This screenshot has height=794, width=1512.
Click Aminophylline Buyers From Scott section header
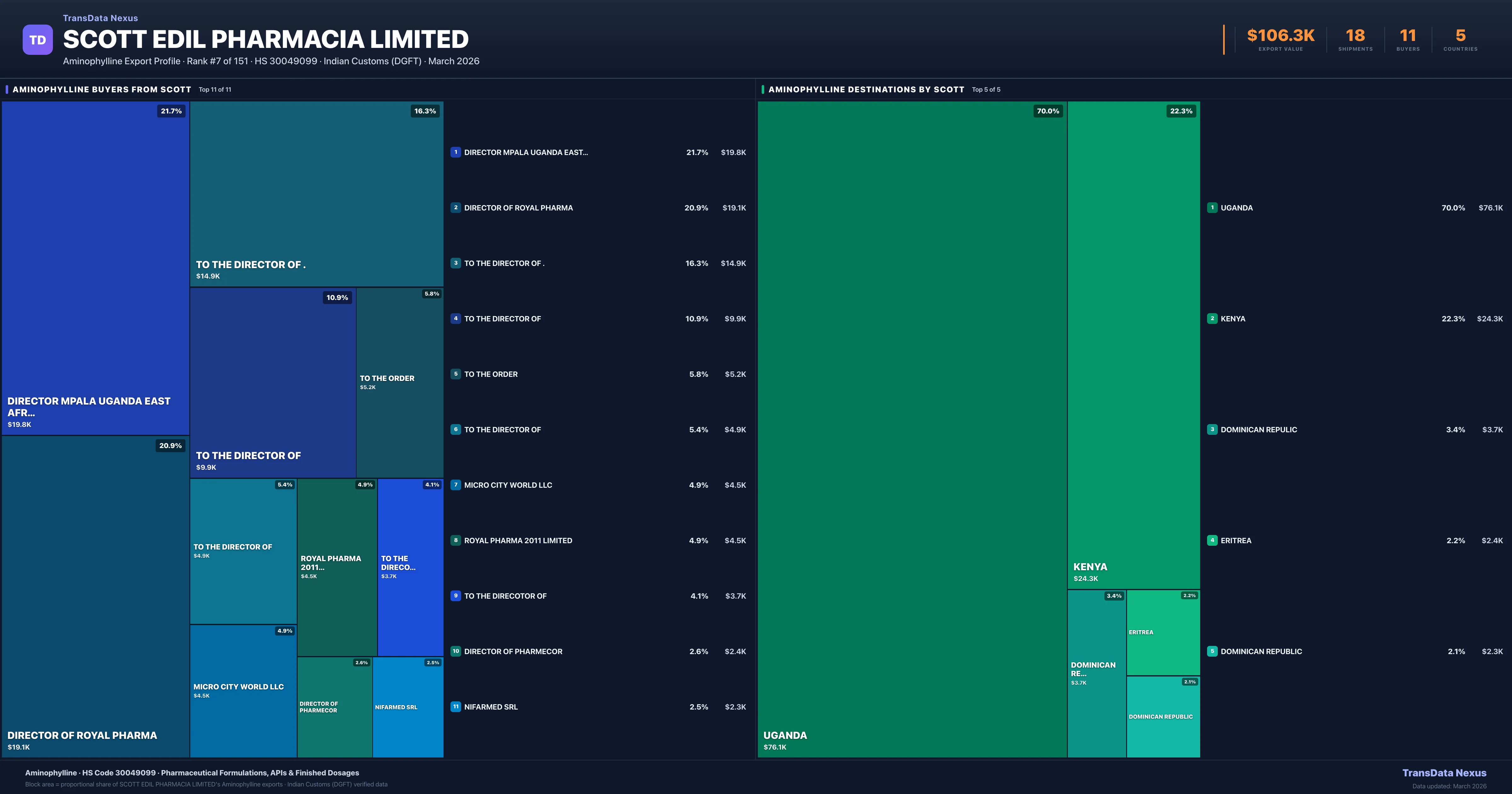point(101,89)
